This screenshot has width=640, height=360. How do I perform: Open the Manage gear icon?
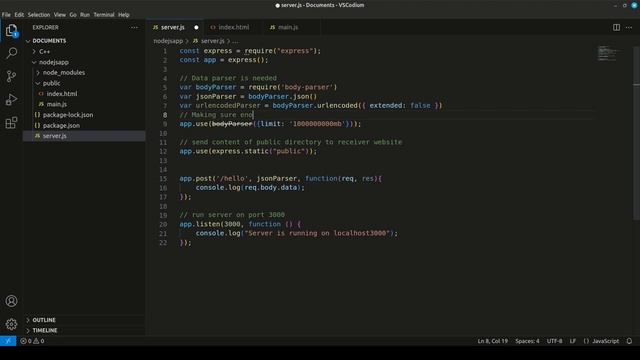[x=11, y=324]
